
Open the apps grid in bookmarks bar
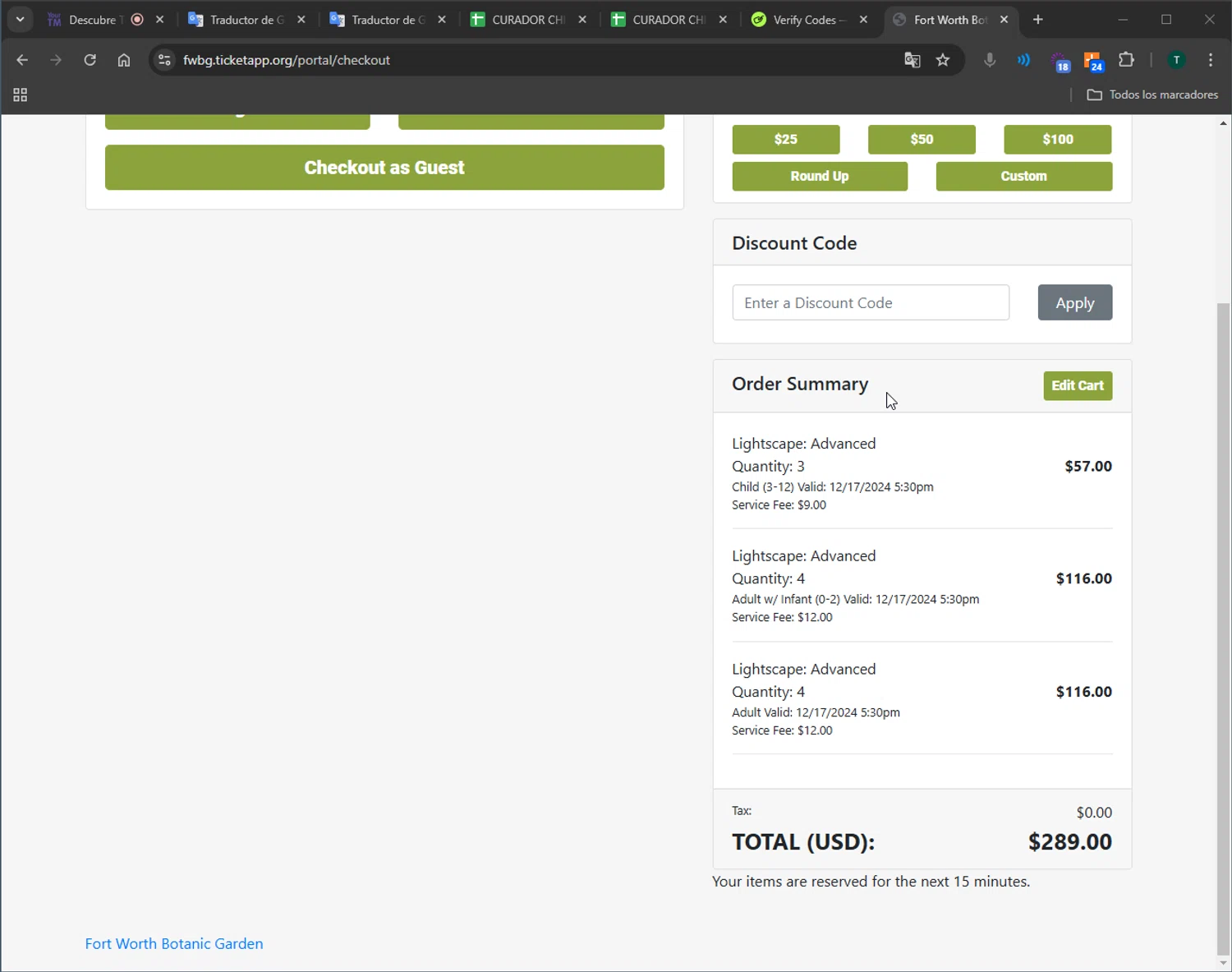[x=21, y=95]
